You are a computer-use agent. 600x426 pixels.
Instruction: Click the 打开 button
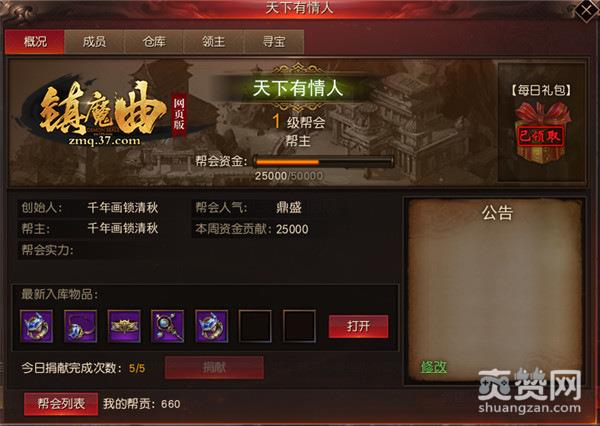point(359,326)
